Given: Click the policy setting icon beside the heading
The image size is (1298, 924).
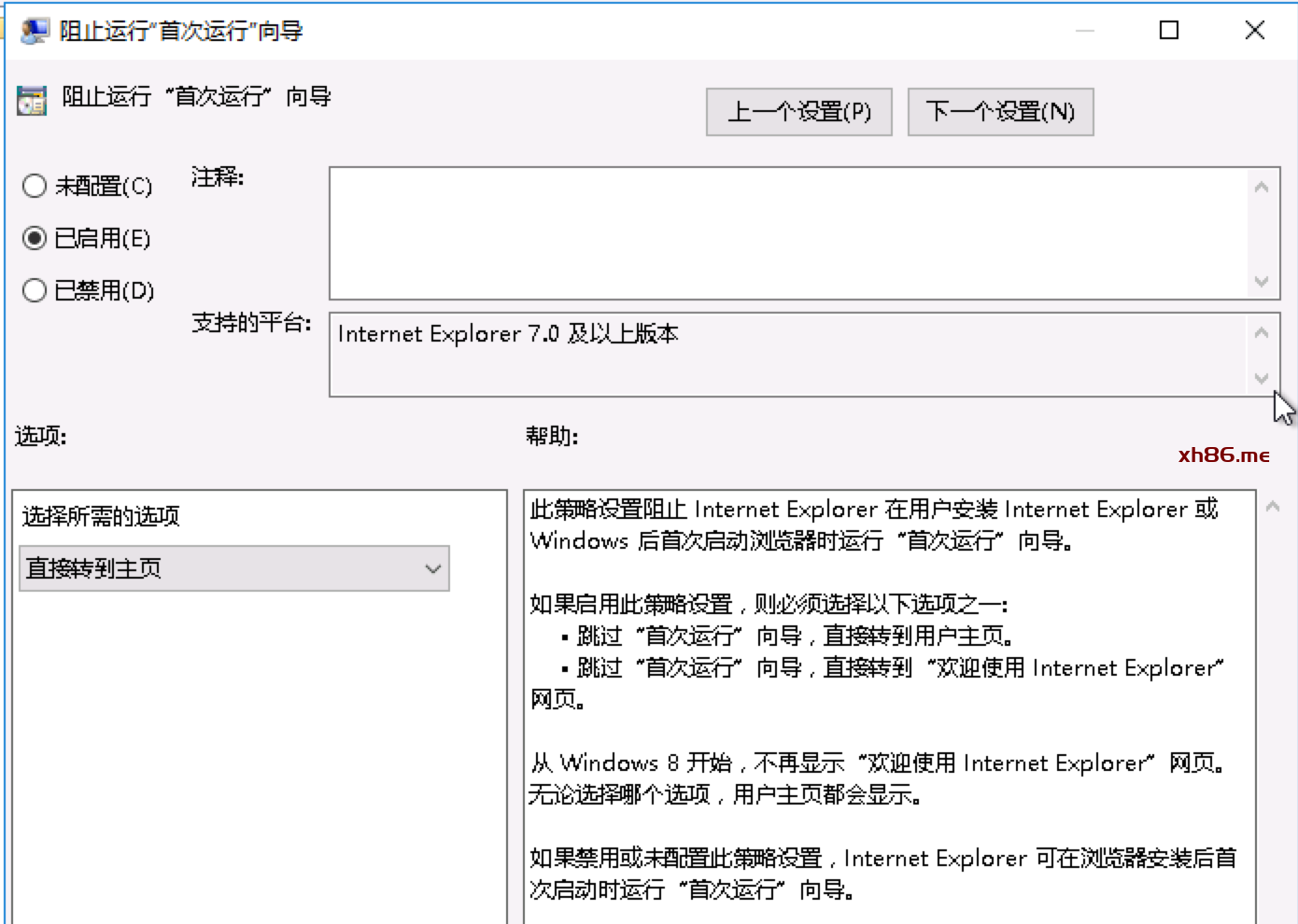Looking at the screenshot, I should tap(32, 100).
